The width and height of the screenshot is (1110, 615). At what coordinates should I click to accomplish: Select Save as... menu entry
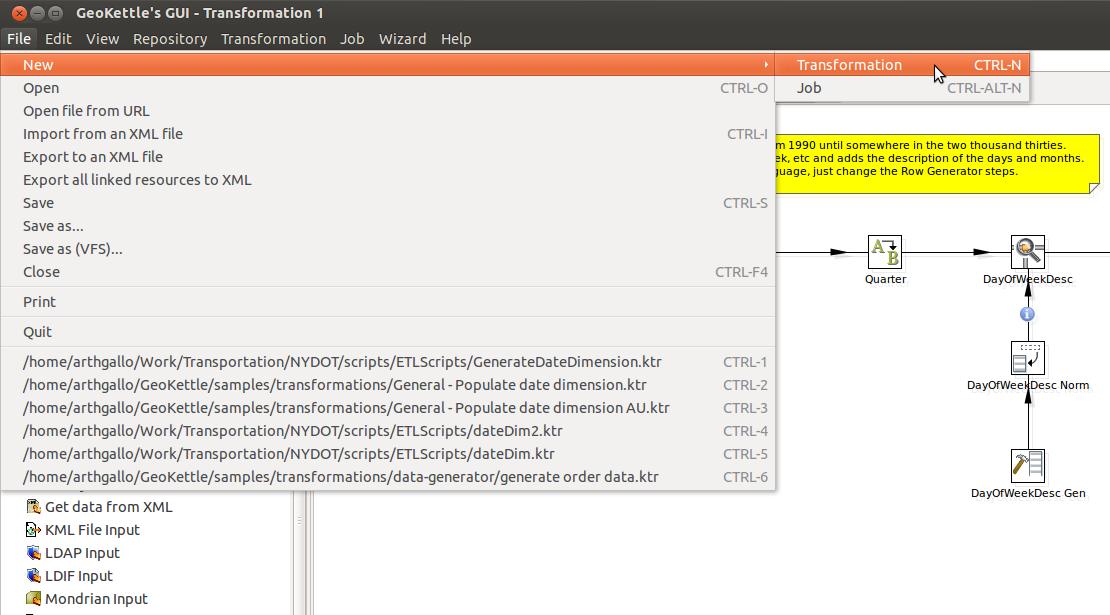387,226
